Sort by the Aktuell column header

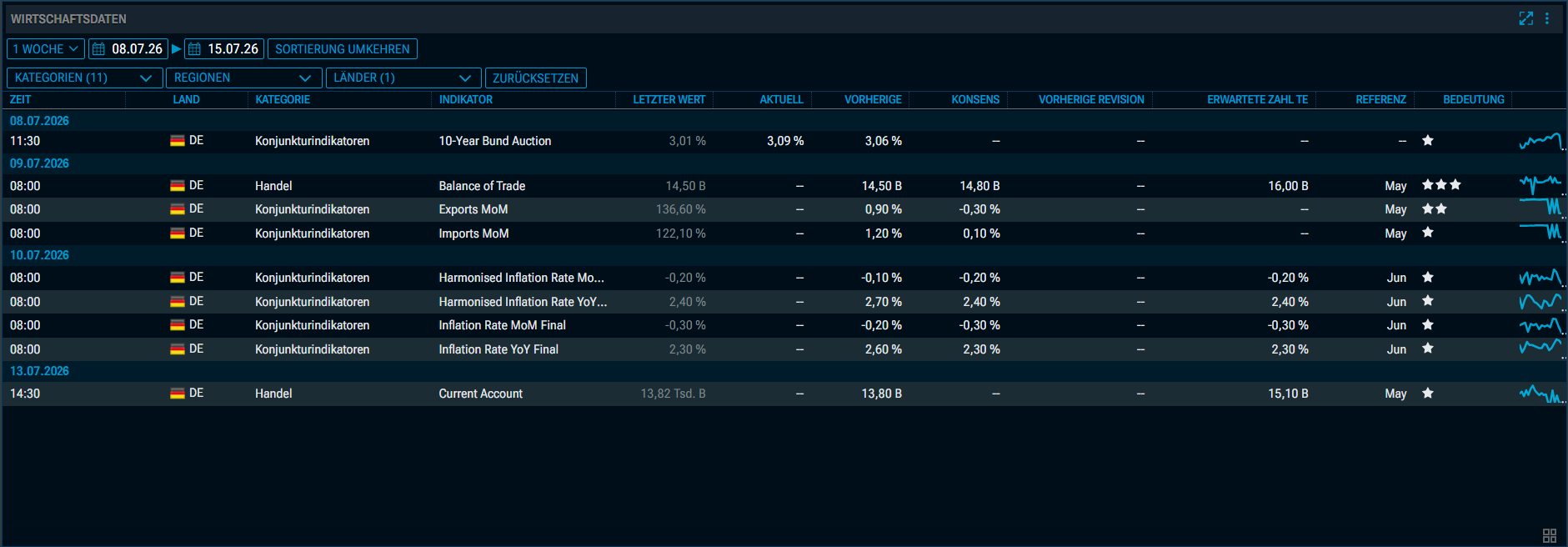(782, 99)
